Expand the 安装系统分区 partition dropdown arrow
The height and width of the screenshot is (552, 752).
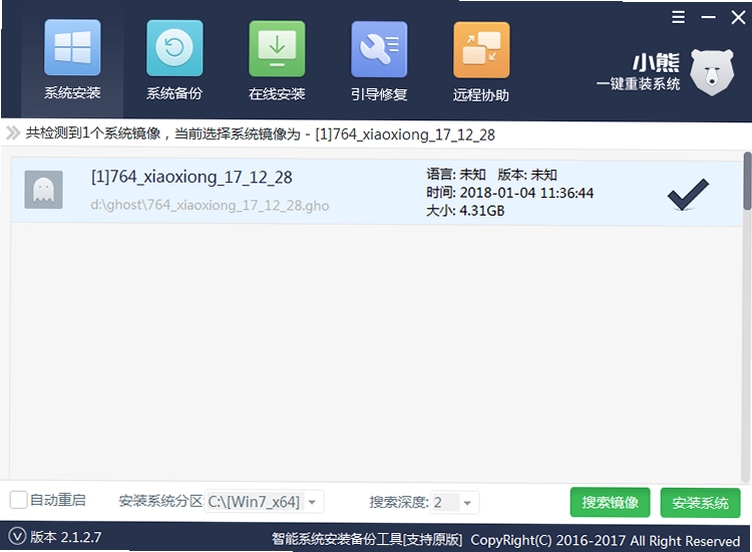[312, 502]
